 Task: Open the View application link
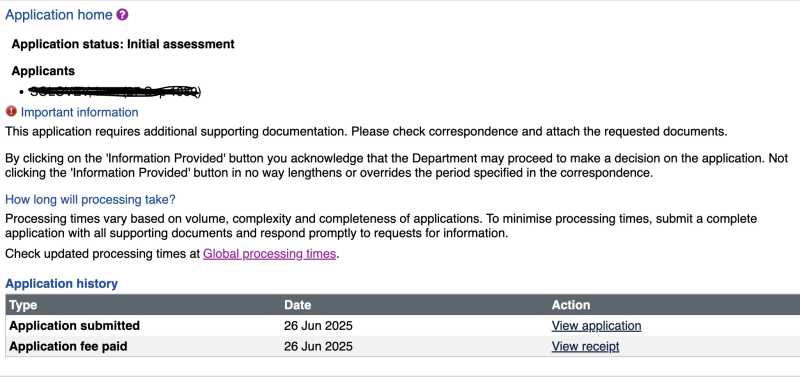pyautogui.click(x=596, y=325)
